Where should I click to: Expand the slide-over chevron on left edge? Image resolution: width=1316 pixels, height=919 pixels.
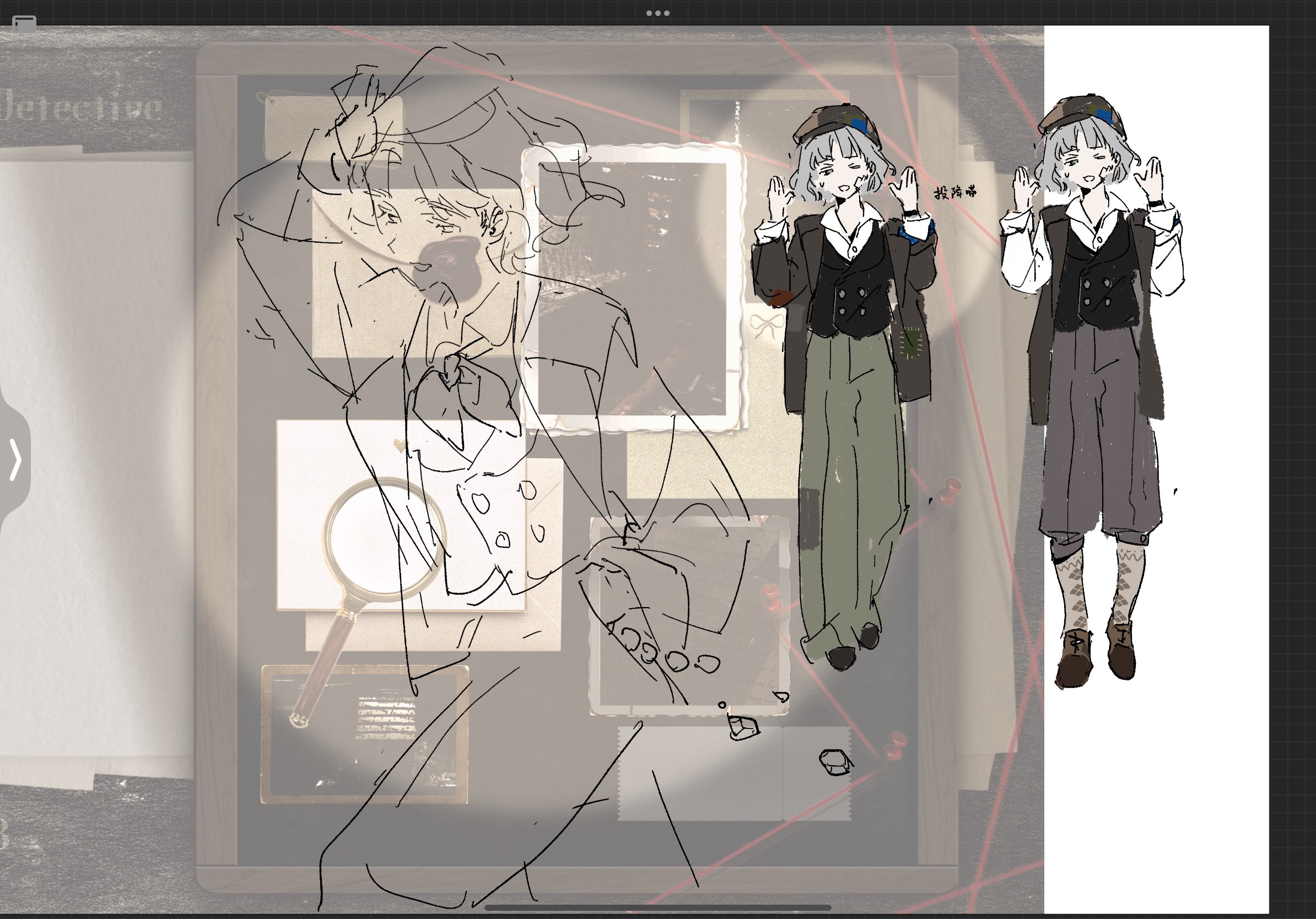[15, 459]
